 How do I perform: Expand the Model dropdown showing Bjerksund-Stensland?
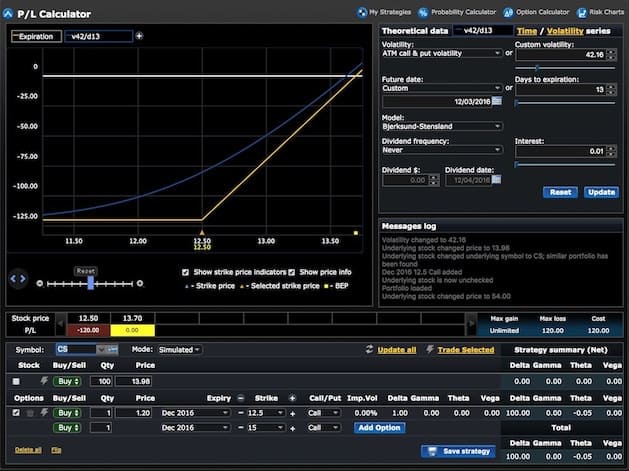coord(441,126)
